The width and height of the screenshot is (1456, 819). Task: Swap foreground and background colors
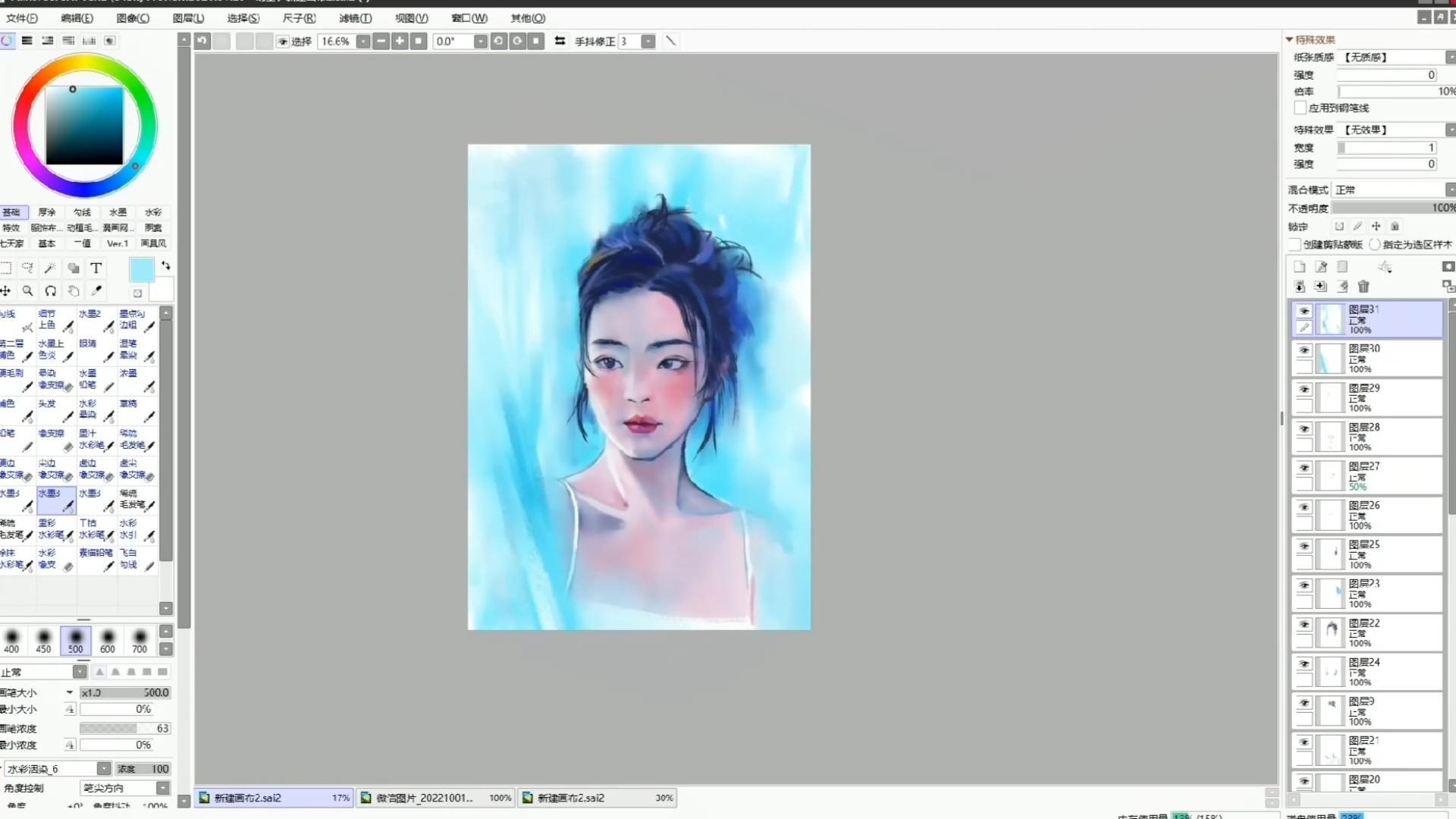coord(166,266)
